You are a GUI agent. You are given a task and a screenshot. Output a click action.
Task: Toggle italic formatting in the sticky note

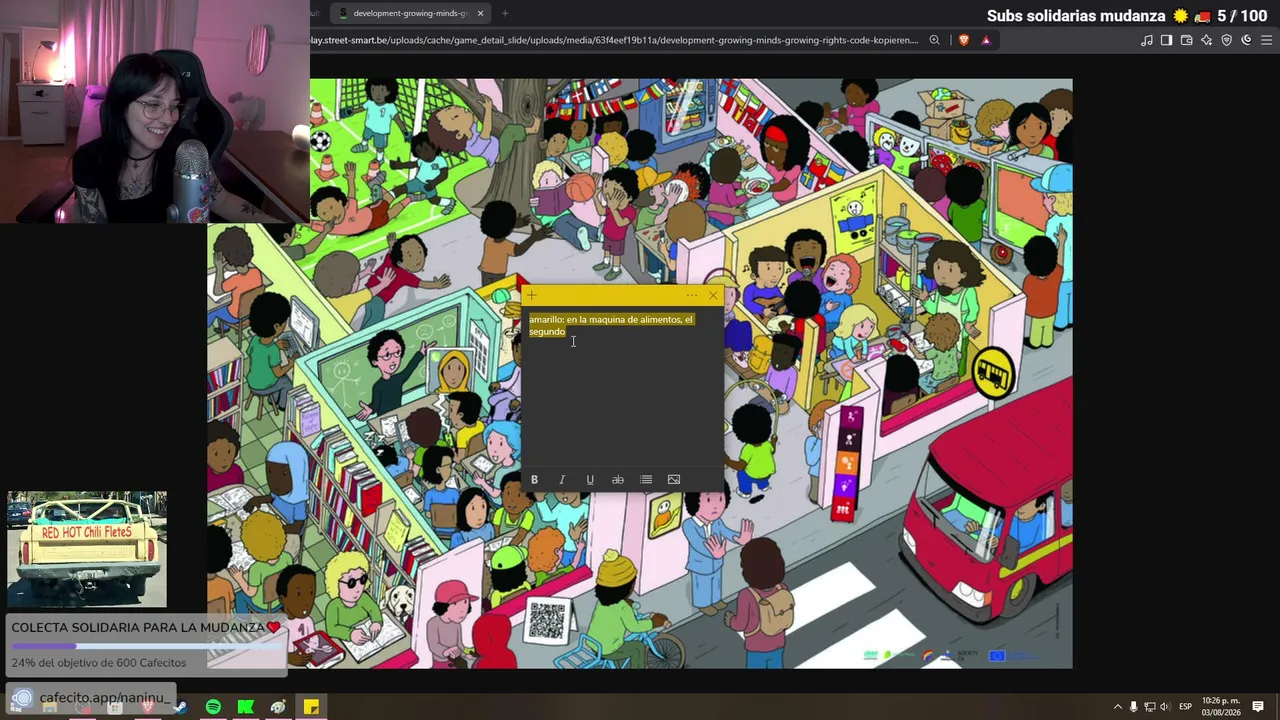click(562, 480)
